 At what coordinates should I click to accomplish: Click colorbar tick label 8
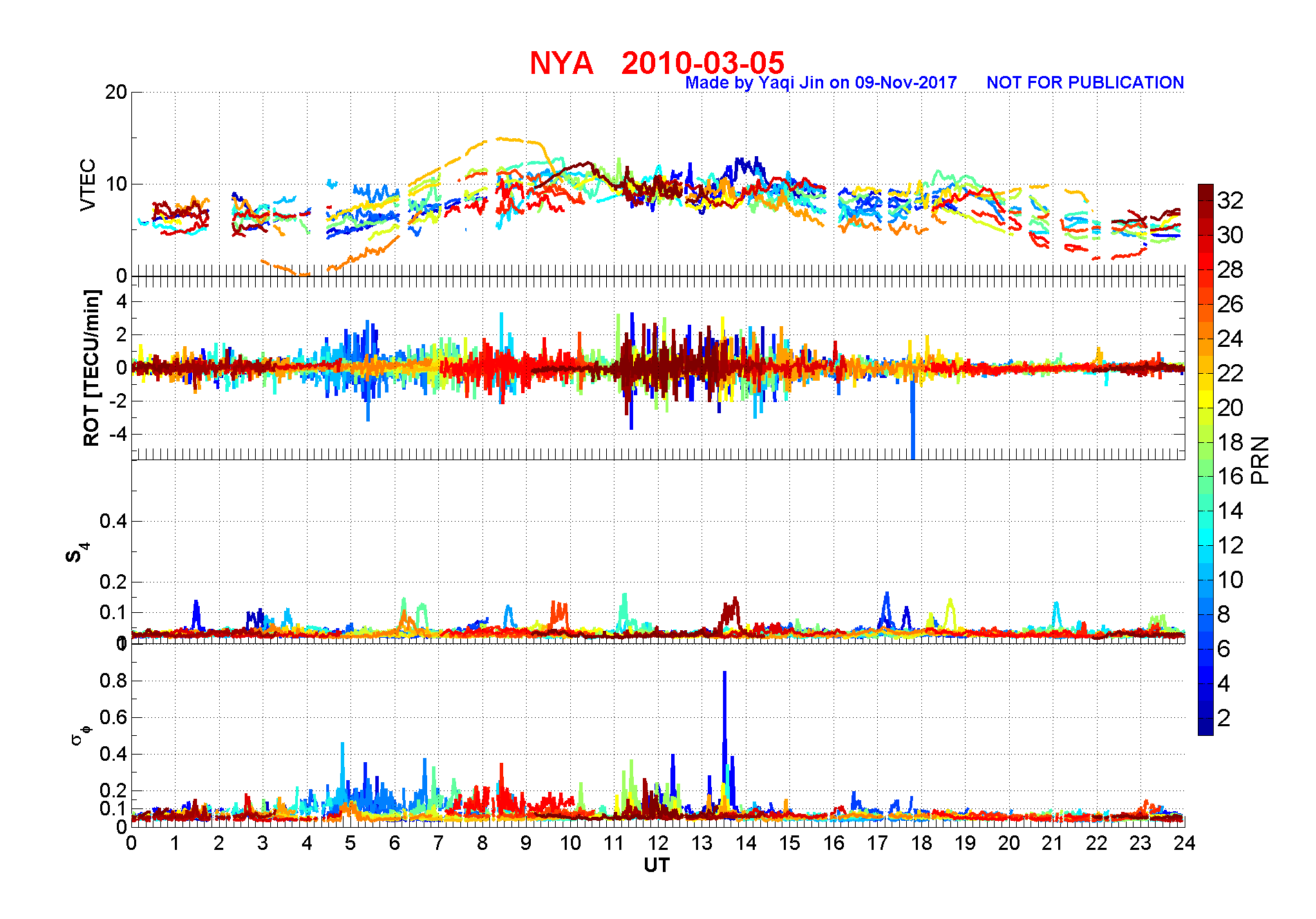pyautogui.click(x=1224, y=614)
